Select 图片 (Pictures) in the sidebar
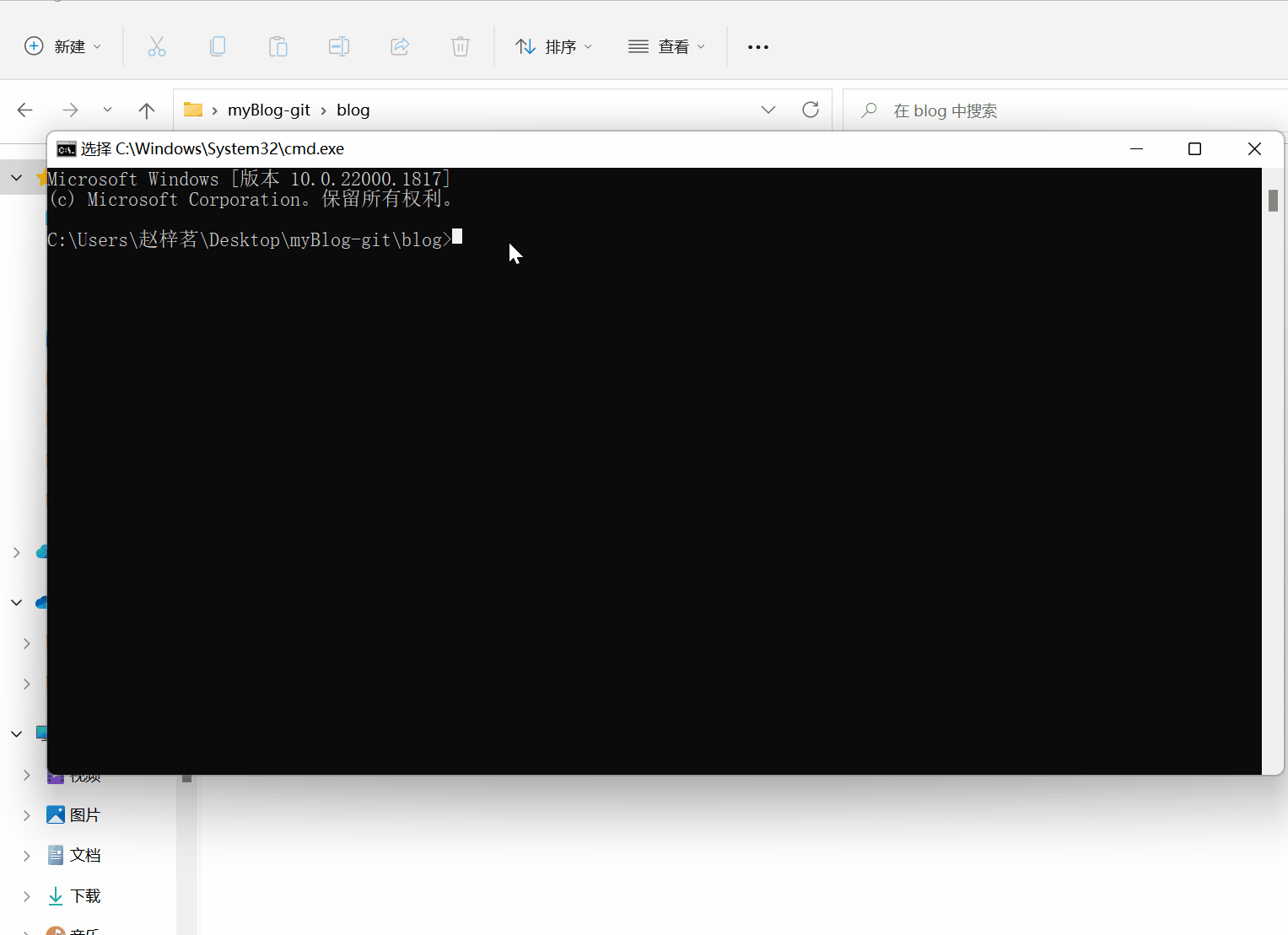1288x935 pixels. pyautogui.click(x=84, y=815)
